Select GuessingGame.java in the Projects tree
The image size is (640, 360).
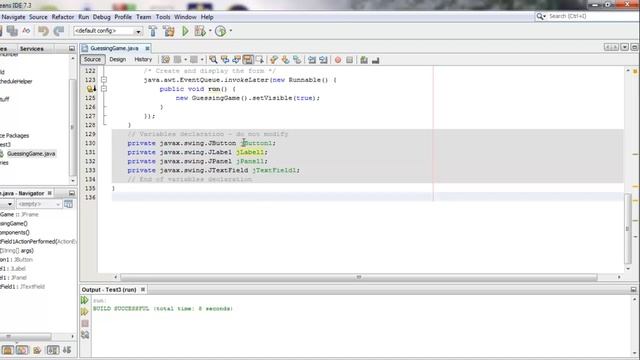tap(31, 154)
